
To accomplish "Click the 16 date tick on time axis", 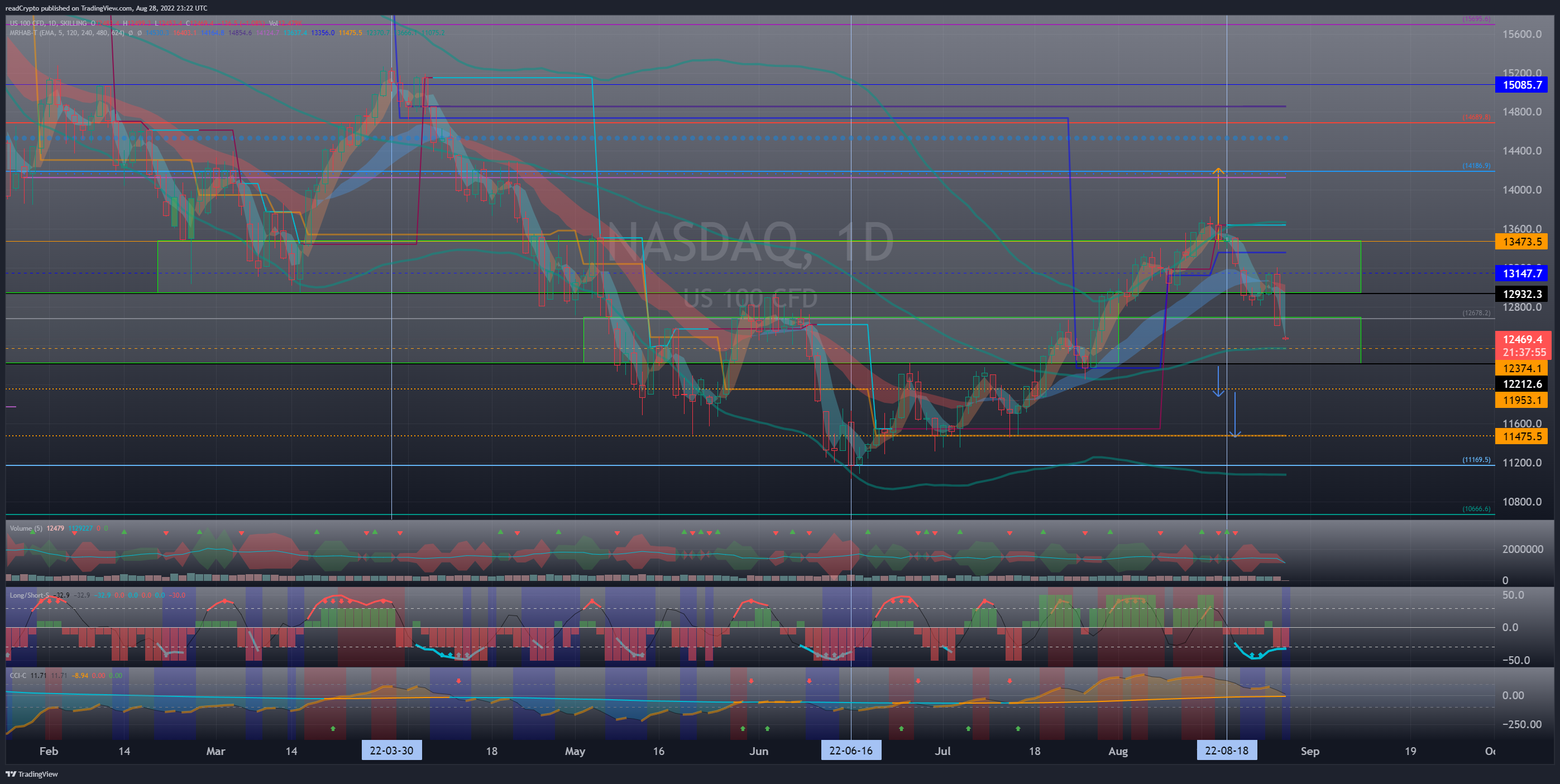I will pos(659,751).
